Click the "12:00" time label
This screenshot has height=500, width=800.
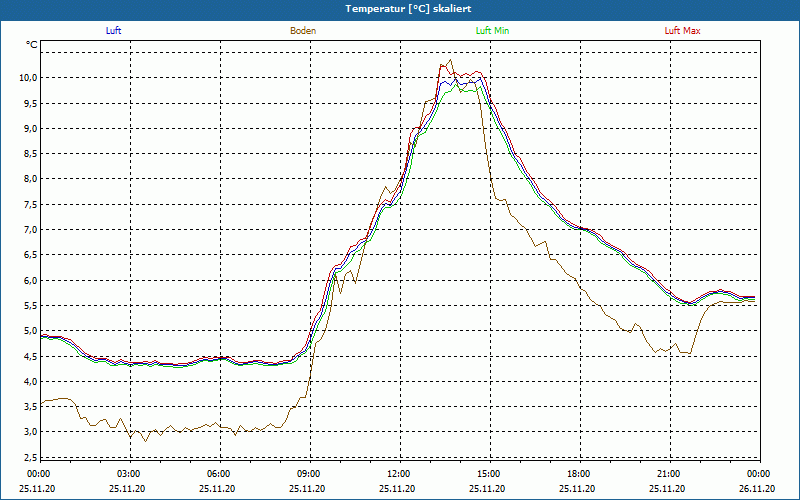(398, 474)
